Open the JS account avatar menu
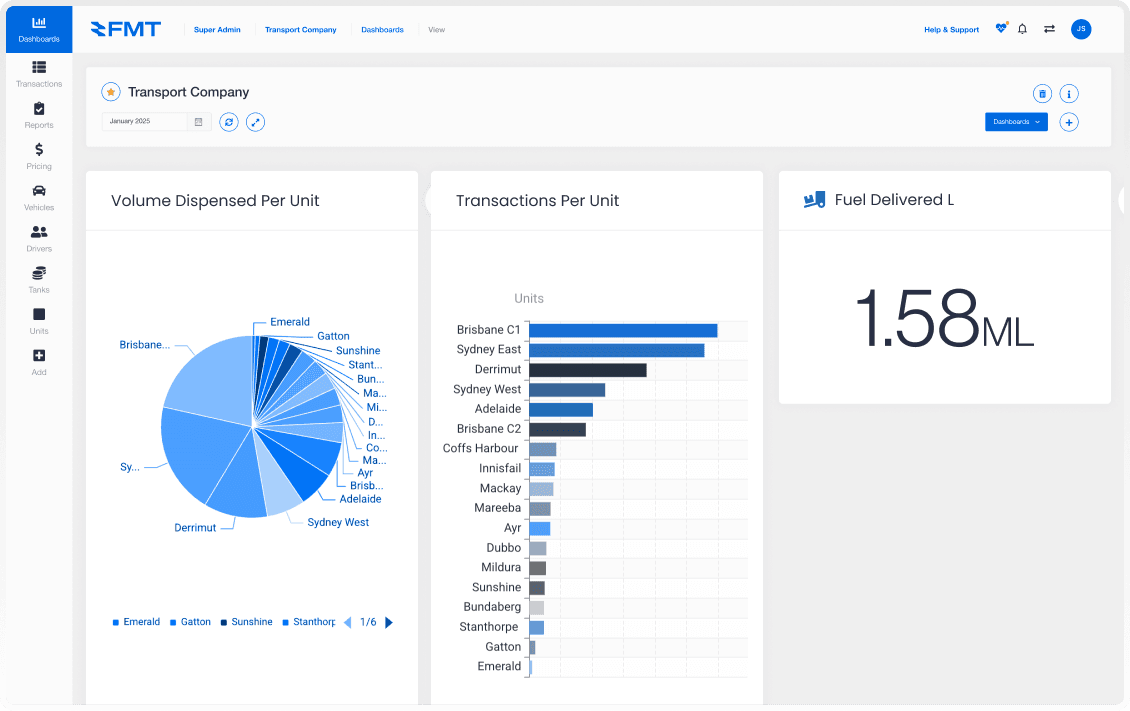This screenshot has height=711, width=1130. coord(1081,29)
